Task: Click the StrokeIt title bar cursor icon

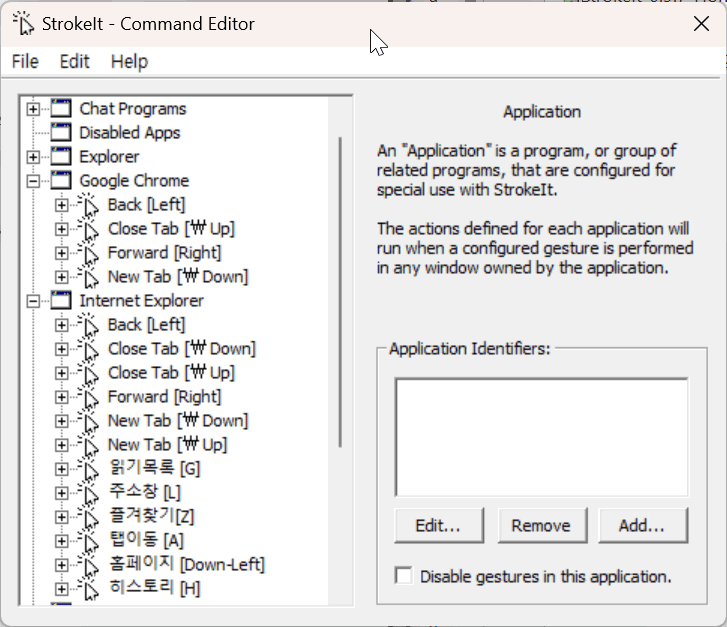Action: (23, 23)
